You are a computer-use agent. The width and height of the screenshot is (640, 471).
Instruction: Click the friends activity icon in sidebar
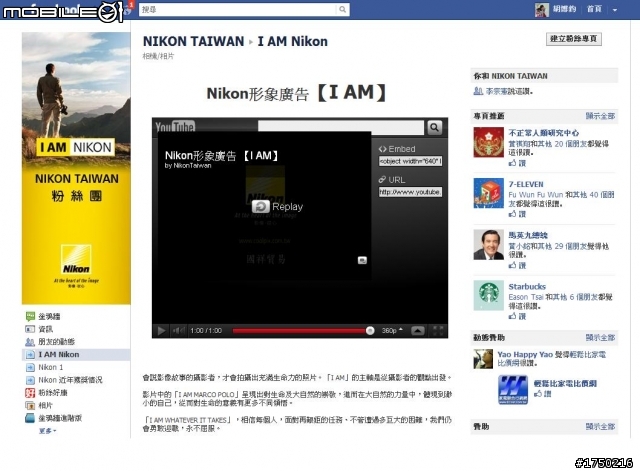pyautogui.click(x=30, y=342)
